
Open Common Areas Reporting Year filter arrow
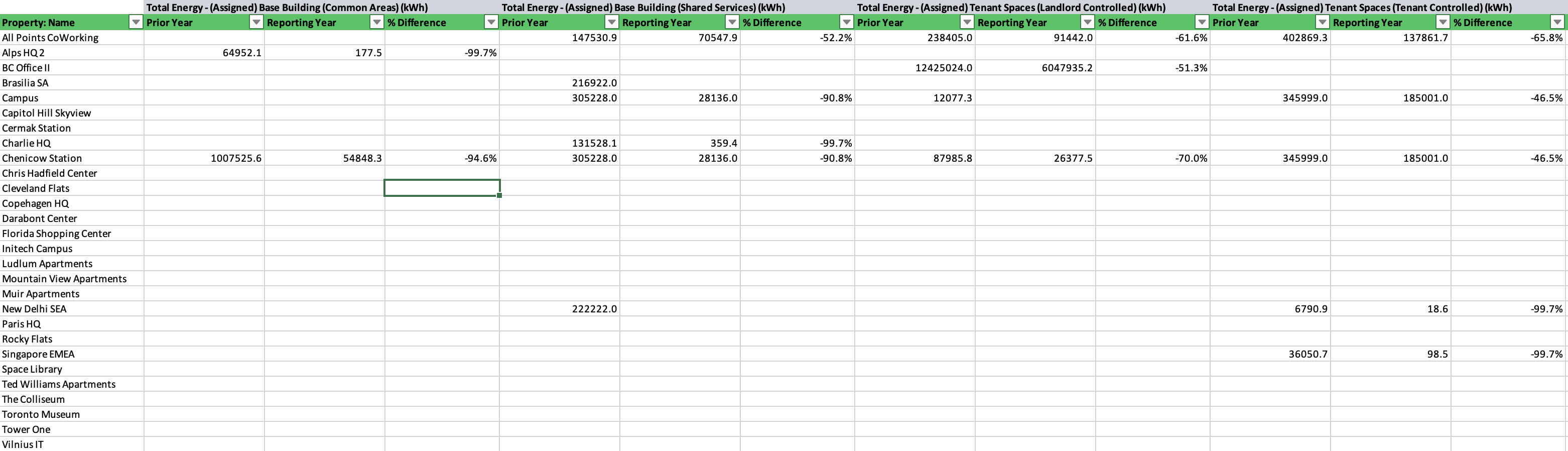click(377, 23)
